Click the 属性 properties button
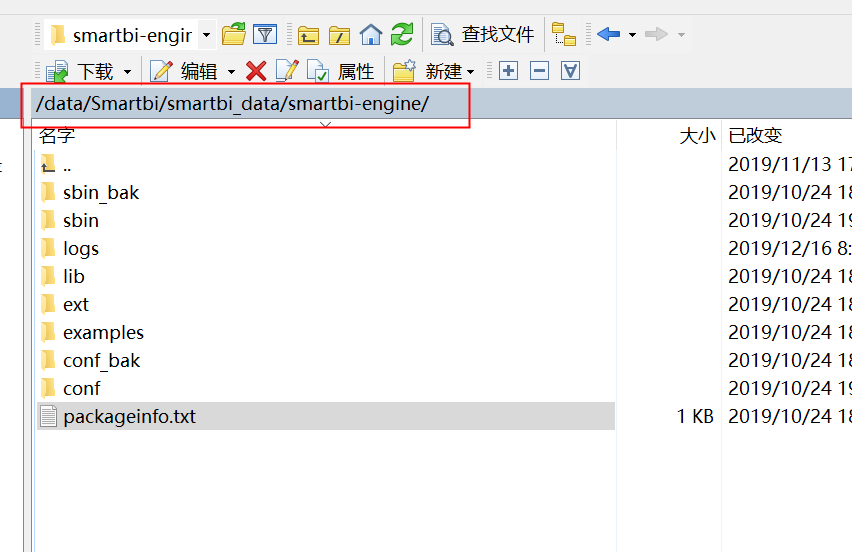Viewport: 852px width, 552px height. point(341,71)
